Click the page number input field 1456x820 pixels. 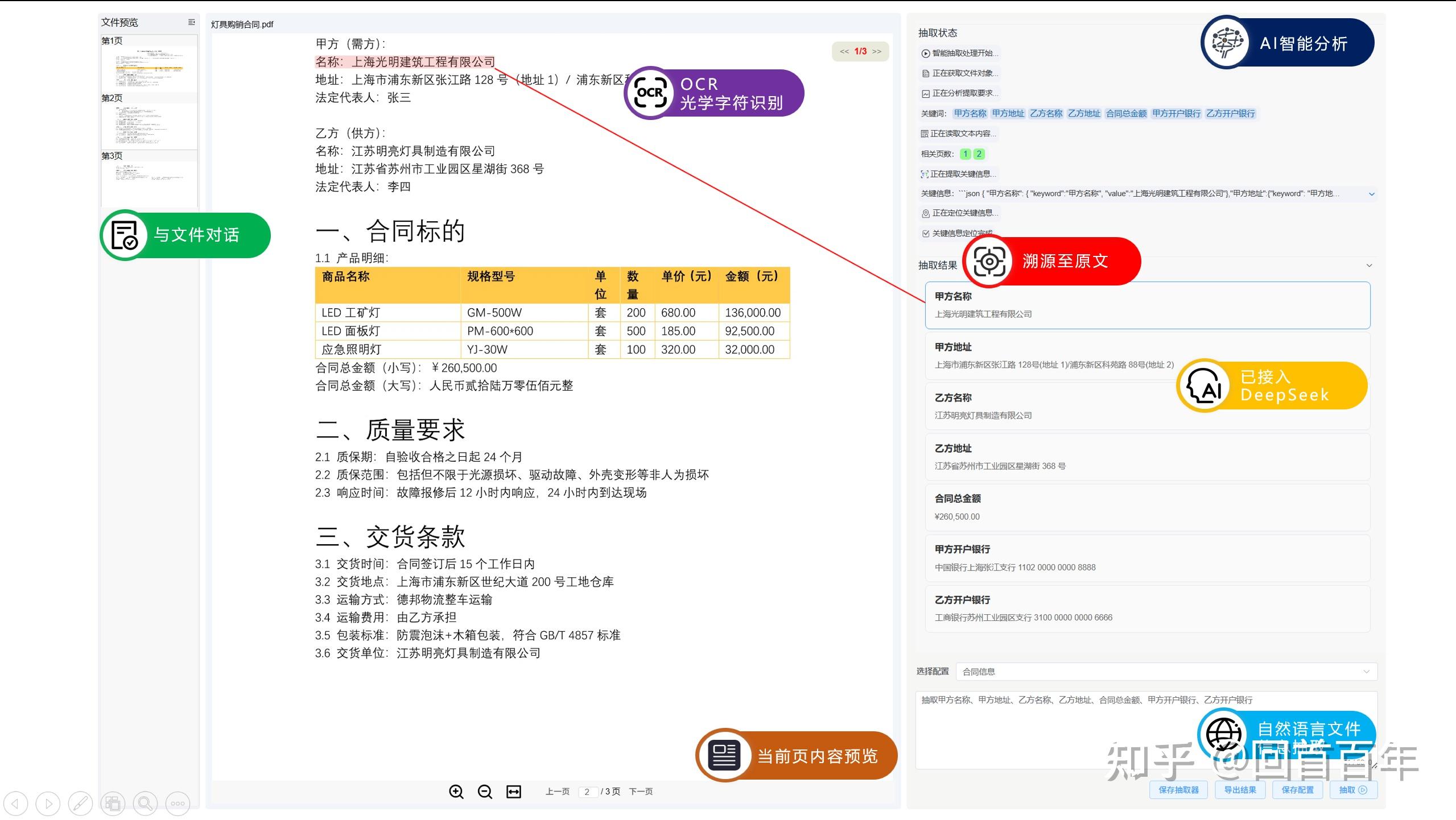[x=588, y=791]
